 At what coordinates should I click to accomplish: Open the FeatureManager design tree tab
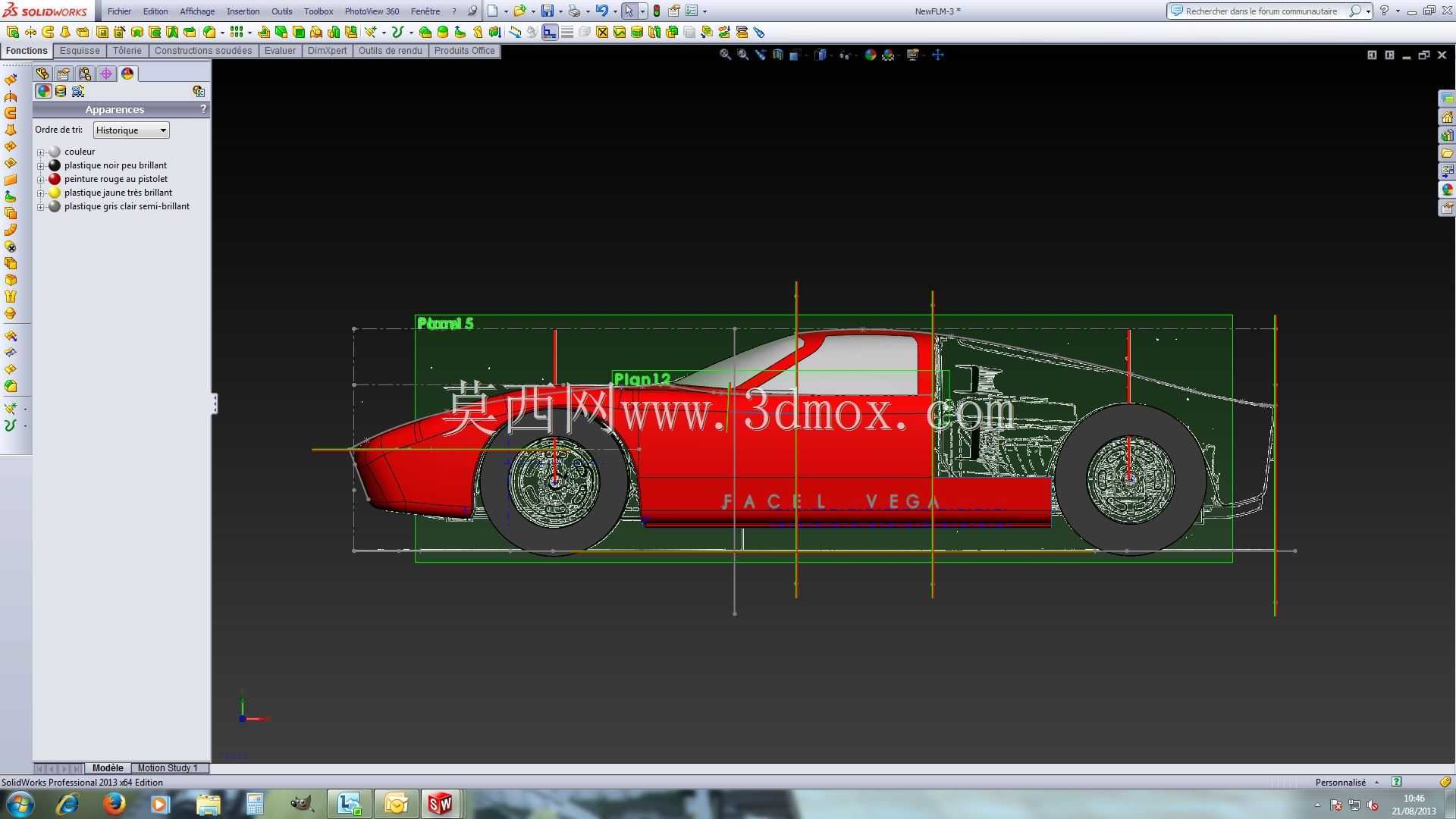click(x=42, y=74)
